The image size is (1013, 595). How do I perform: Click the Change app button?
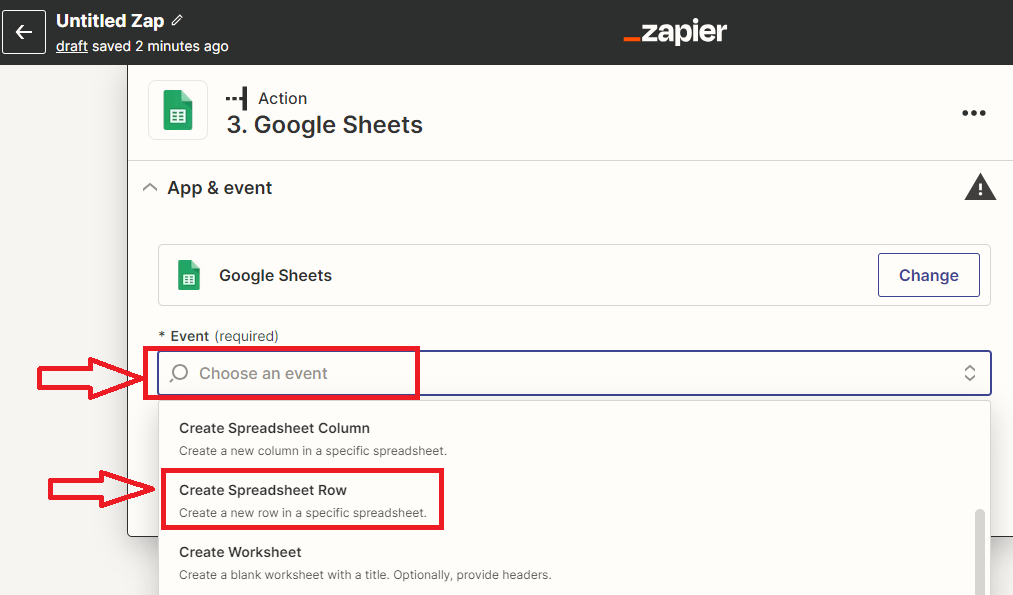click(x=928, y=275)
